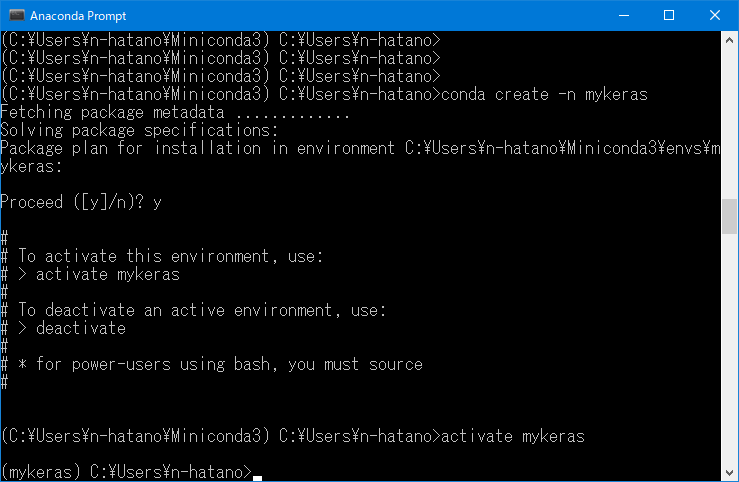Click the vertical scrollbar thumb
The width and height of the screenshot is (739, 482).
730,216
